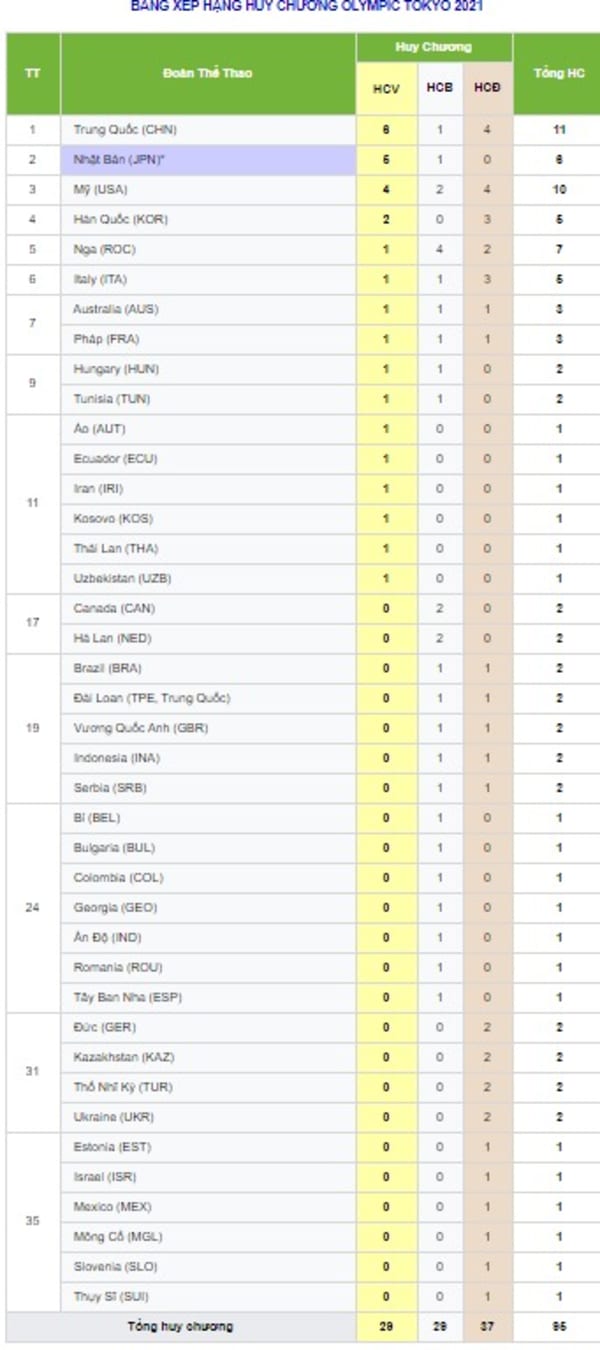Open the Nhật Bản (JPN) team entry
The image size is (600, 1350).
point(118,160)
